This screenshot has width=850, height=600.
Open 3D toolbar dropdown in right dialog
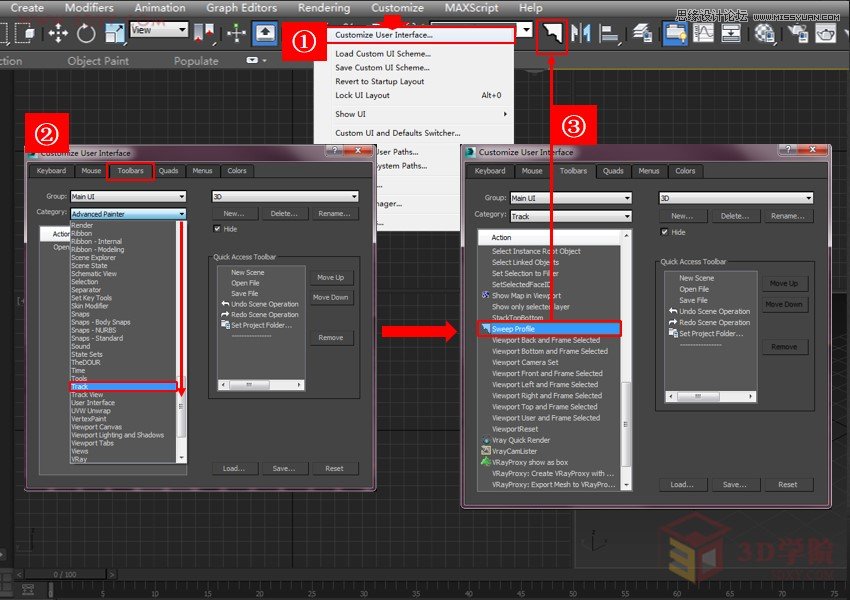click(x=736, y=198)
